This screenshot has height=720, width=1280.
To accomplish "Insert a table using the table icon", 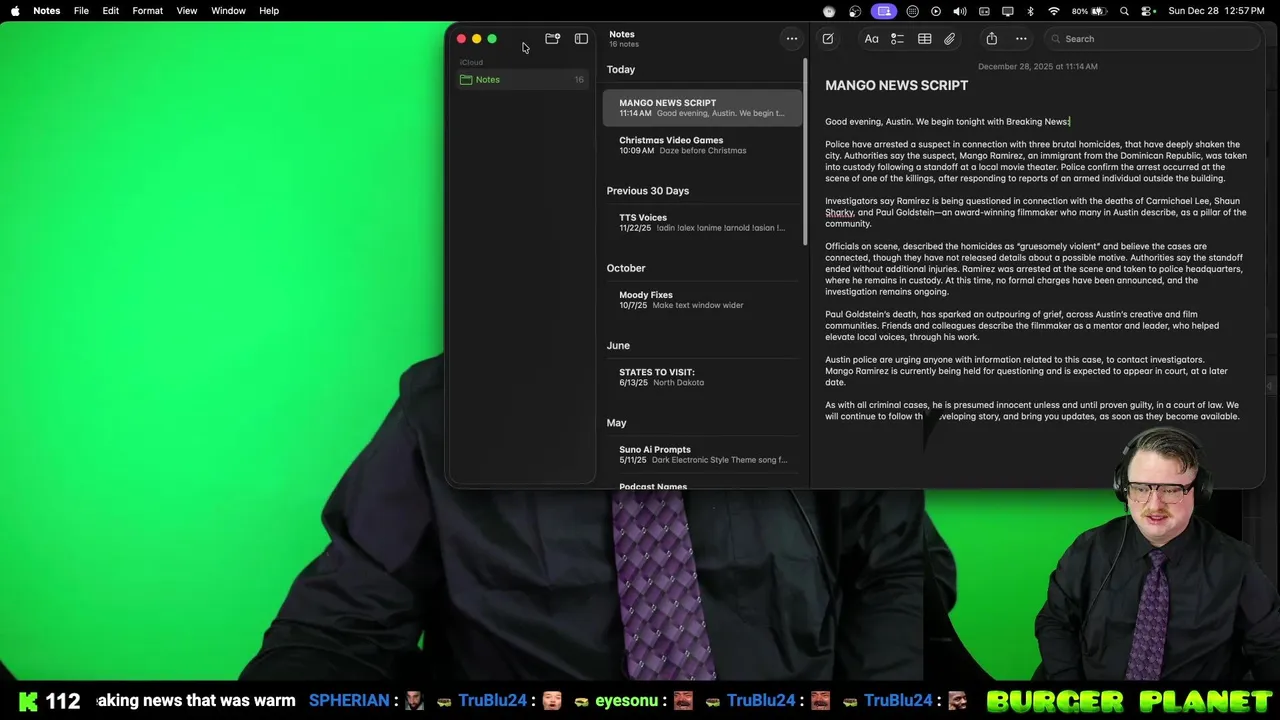I will tap(925, 39).
